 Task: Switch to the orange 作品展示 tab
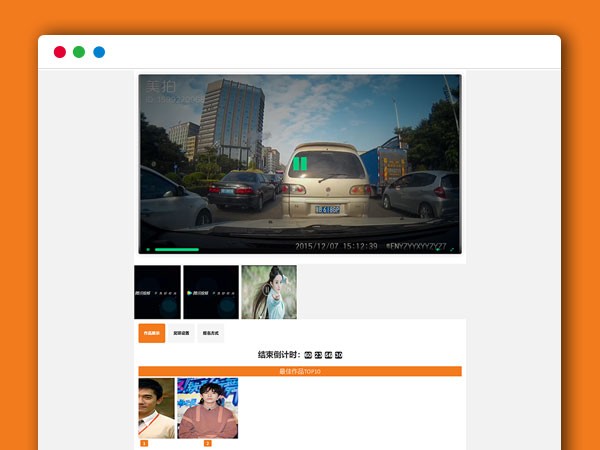(151, 333)
